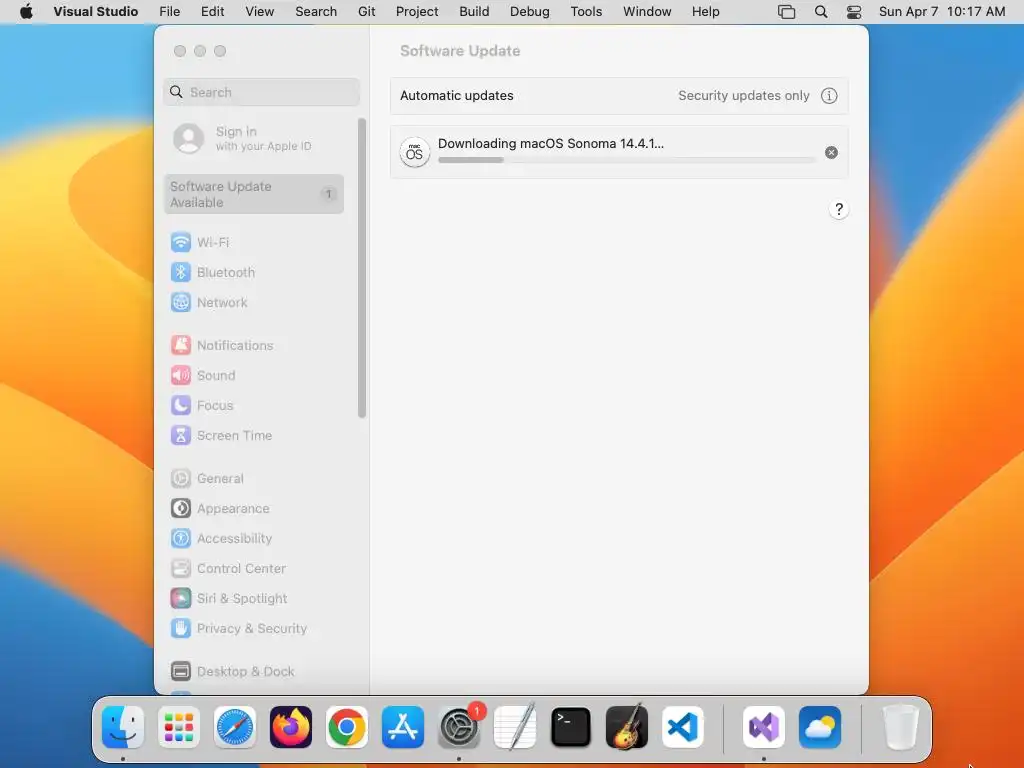The width and height of the screenshot is (1024, 768).
Task: Open Wi-Fi settings in sidebar
Action: point(200,242)
